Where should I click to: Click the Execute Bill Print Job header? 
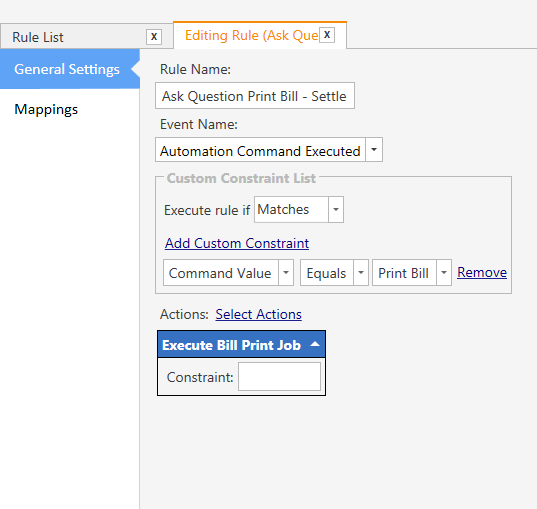[241, 345]
